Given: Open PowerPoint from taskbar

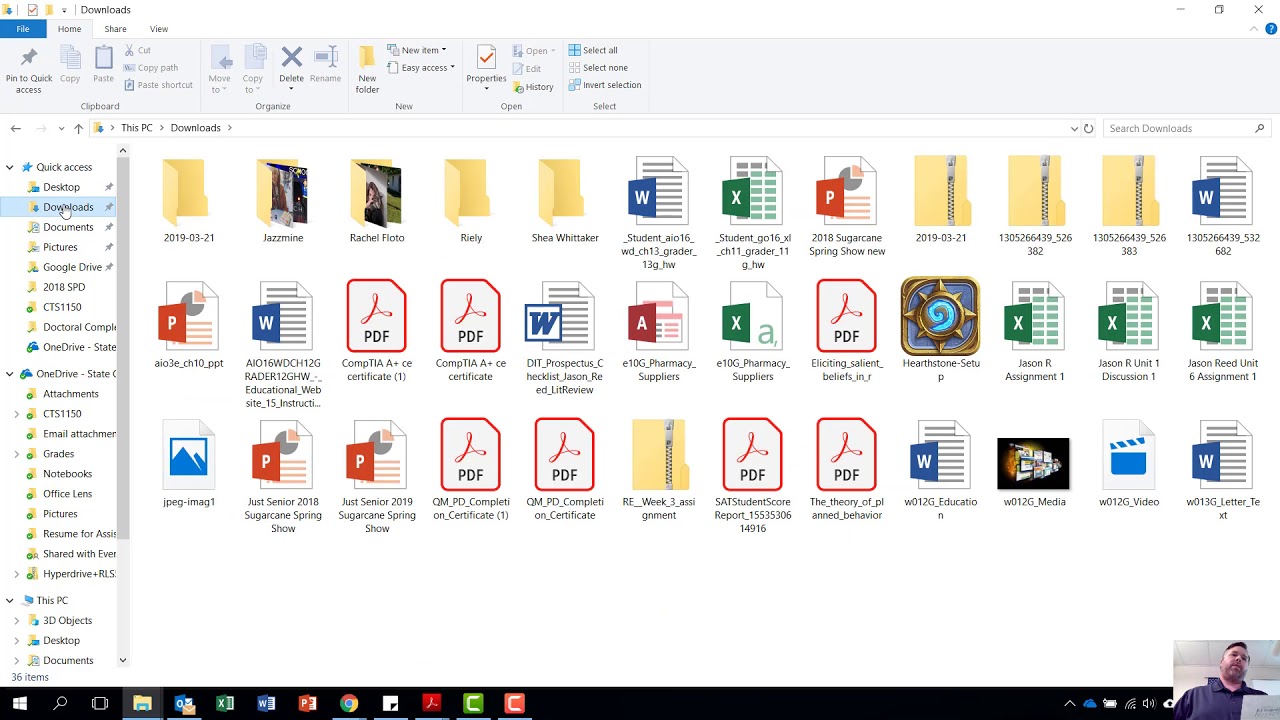Looking at the screenshot, I should (x=307, y=704).
